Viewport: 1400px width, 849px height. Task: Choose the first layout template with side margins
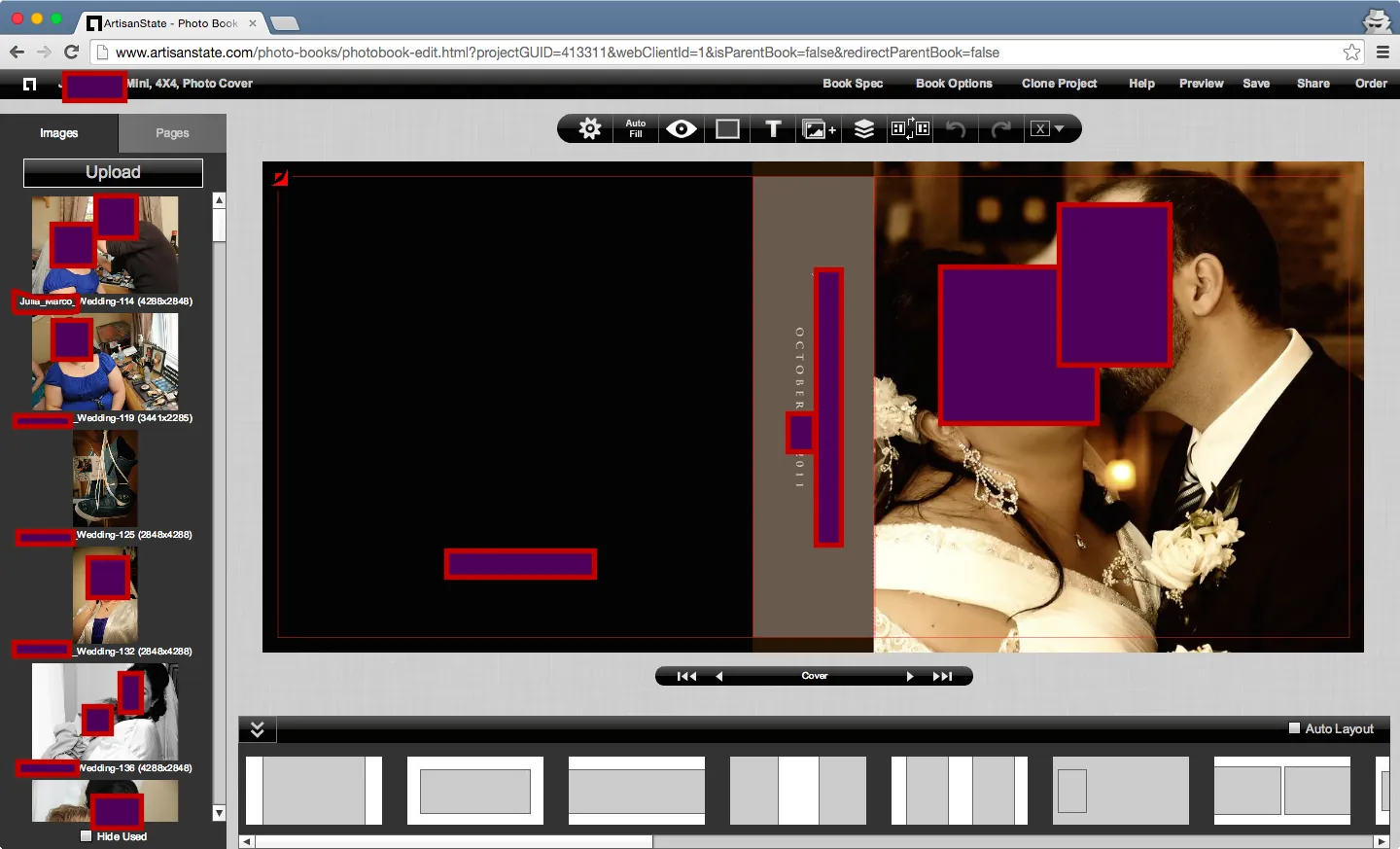click(x=314, y=791)
